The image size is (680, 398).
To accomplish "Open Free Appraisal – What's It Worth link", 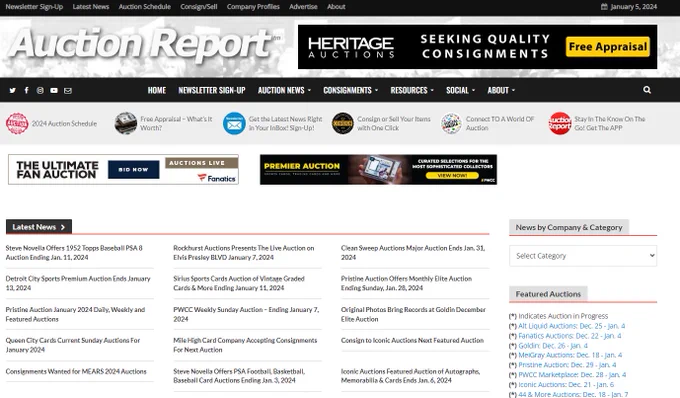I will pyautogui.click(x=176, y=123).
